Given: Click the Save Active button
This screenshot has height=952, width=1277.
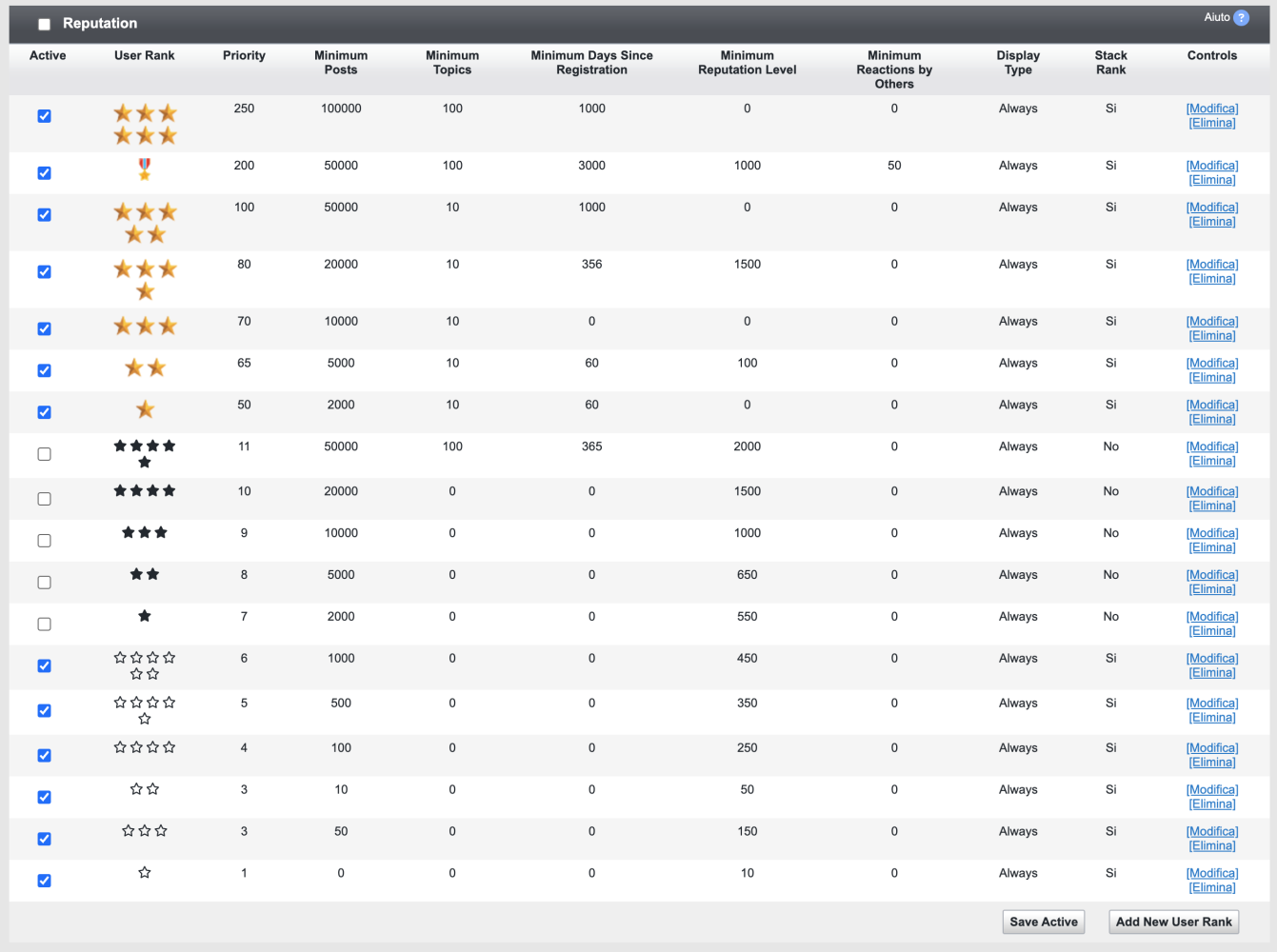Looking at the screenshot, I should tap(1043, 922).
